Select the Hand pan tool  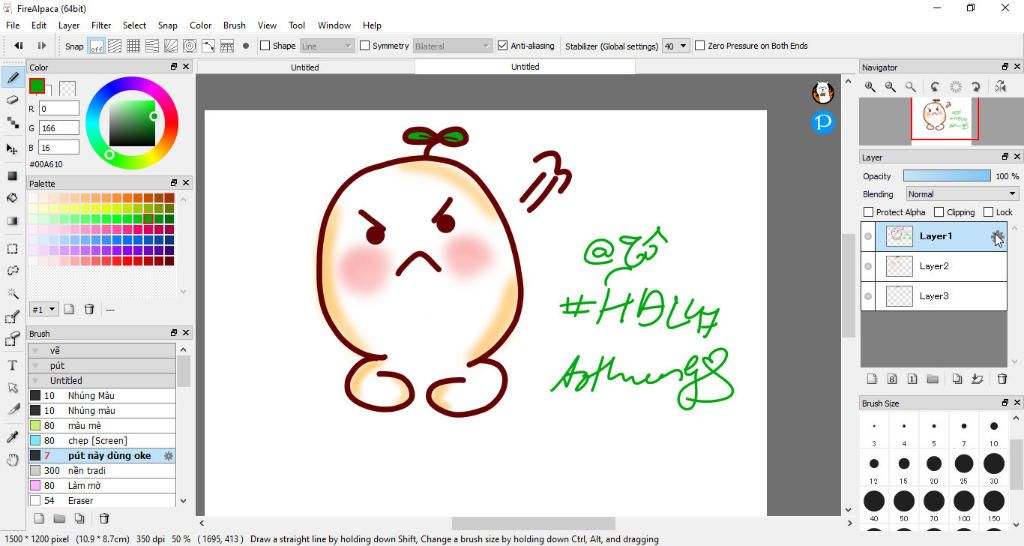[x=12, y=460]
